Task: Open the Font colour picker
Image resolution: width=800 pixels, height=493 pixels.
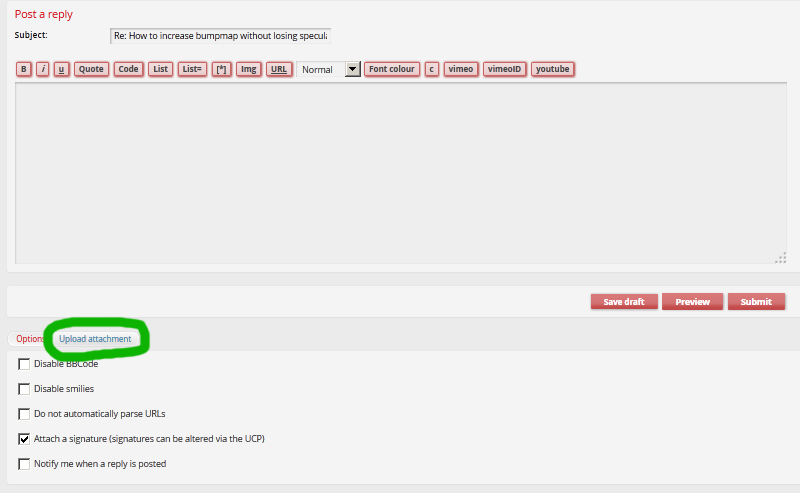Action: [391, 69]
